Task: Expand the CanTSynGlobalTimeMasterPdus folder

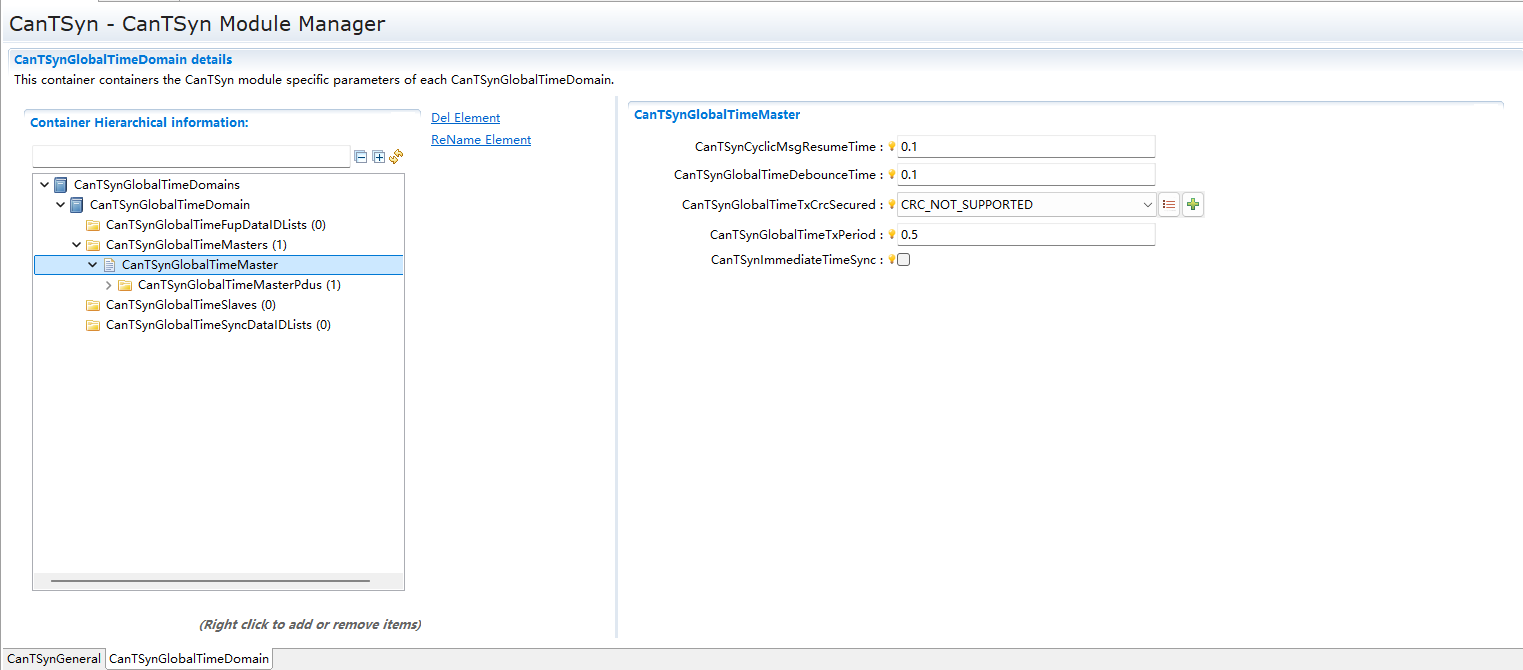Action: click(x=109, y=285)
